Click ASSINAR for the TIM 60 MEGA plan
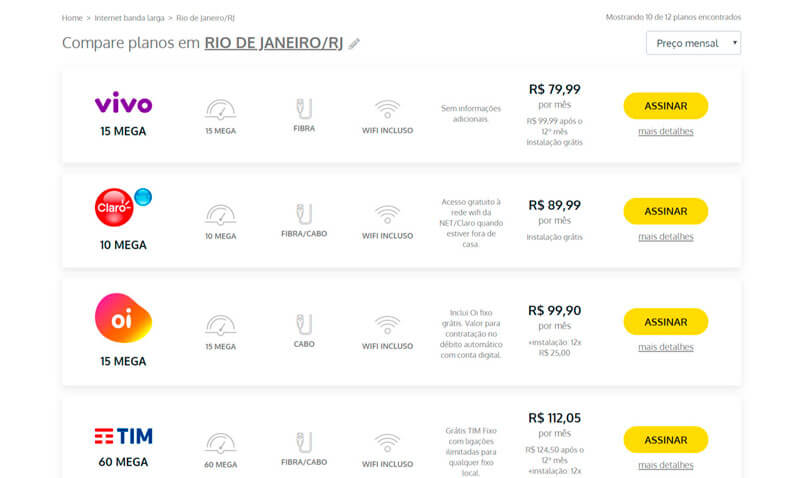The width and height of the screenshot is (800, 478). coord(666,440)
